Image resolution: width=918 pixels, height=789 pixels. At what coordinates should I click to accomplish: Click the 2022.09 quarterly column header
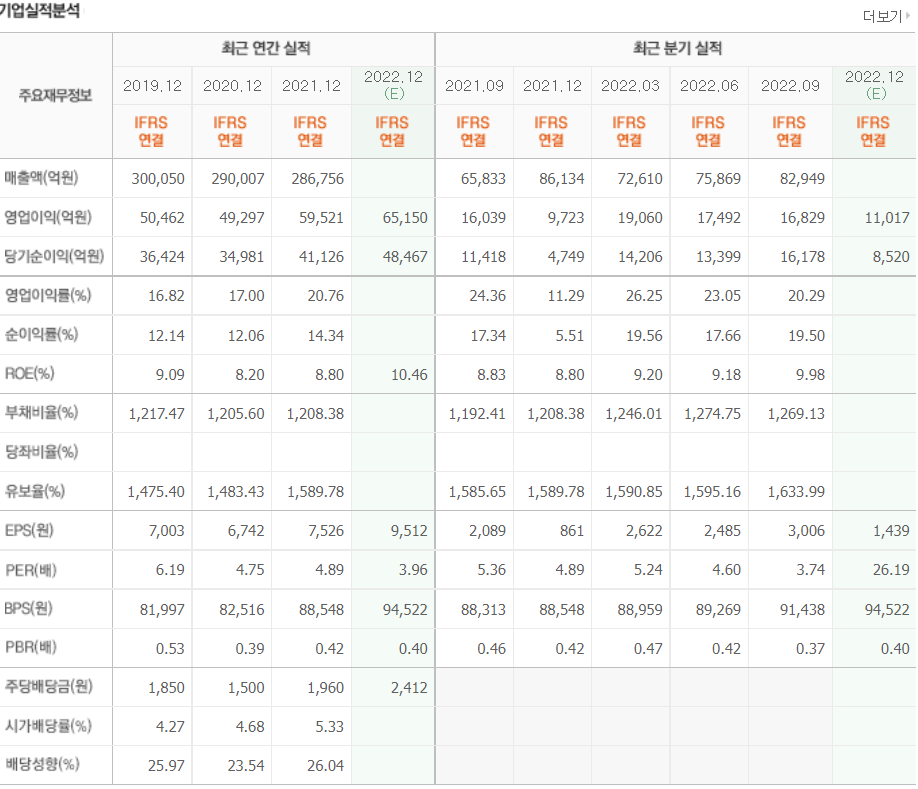(790, 85)
